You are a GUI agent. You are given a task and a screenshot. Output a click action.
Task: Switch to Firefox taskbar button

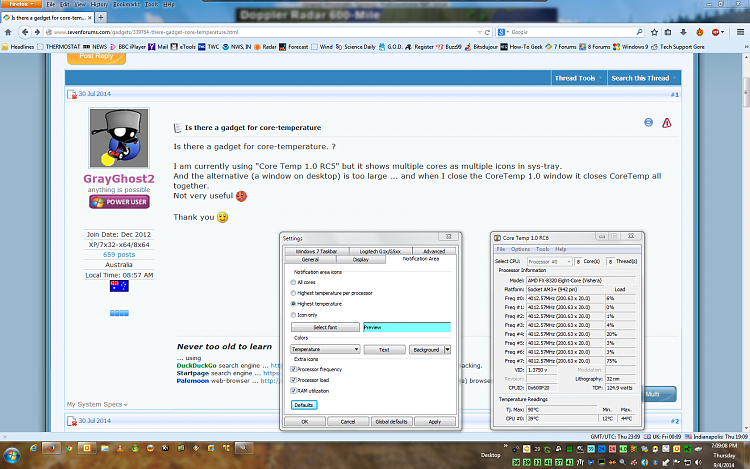51,448
